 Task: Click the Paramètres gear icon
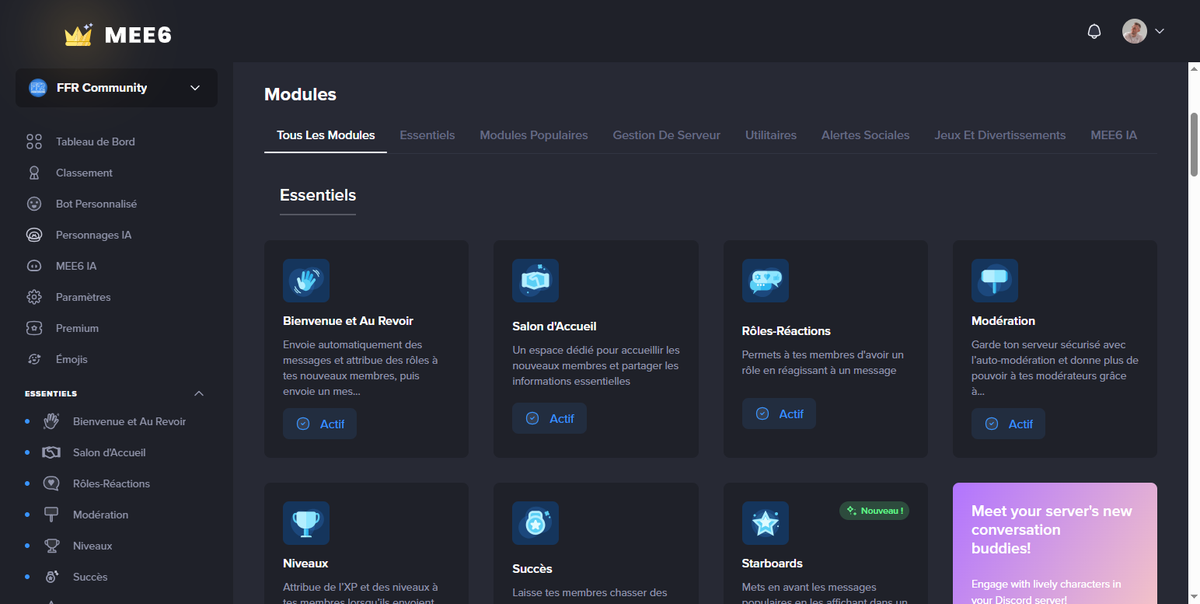tap(34, 297)
